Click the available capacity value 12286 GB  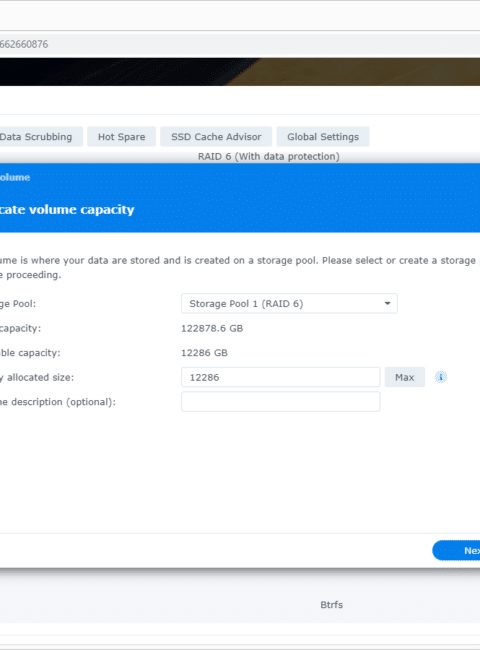pyautogui.click(x=204, y=353)
